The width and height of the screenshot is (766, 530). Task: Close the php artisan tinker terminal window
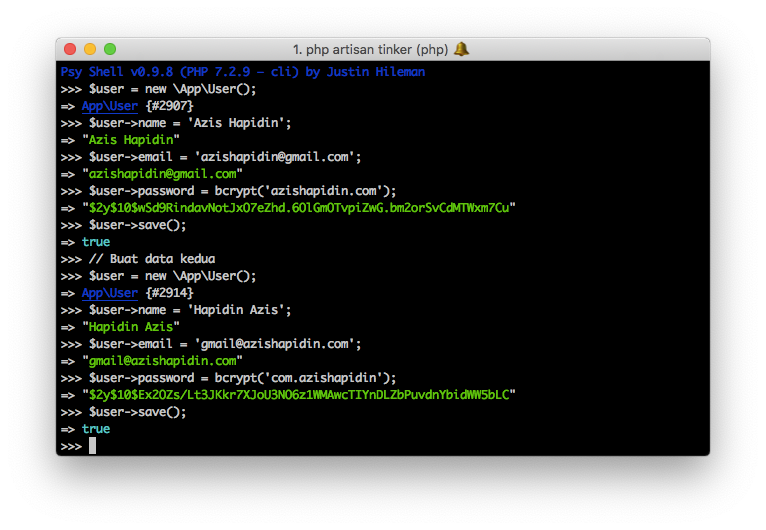[x=70, y=49]
